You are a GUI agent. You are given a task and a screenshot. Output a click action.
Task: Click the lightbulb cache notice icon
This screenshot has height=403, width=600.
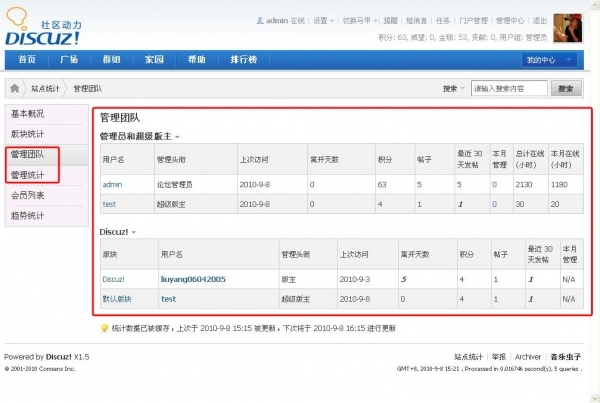pyautogui.click(x=104, y=328)
